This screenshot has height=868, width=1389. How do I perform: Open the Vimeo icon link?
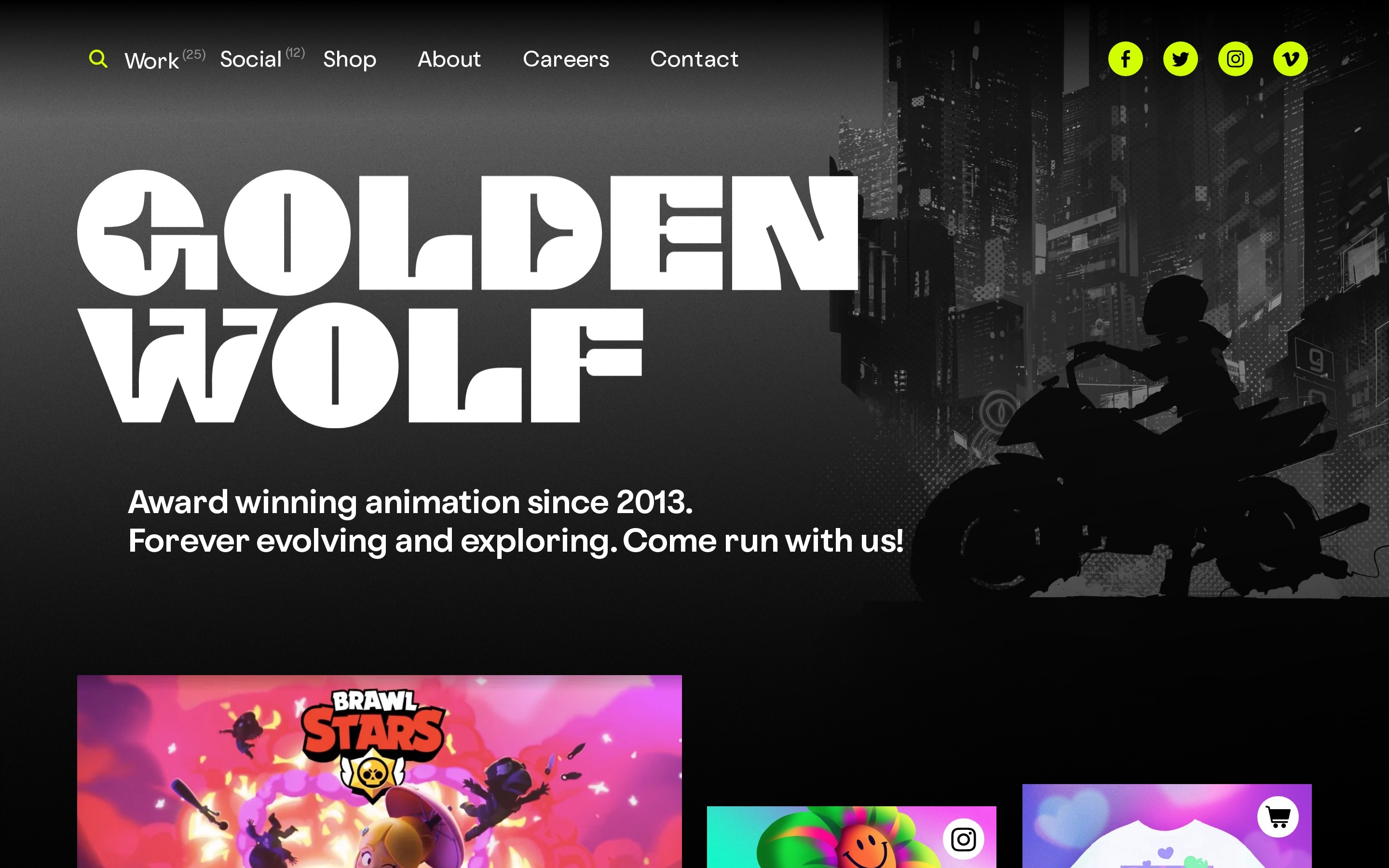1290,58
